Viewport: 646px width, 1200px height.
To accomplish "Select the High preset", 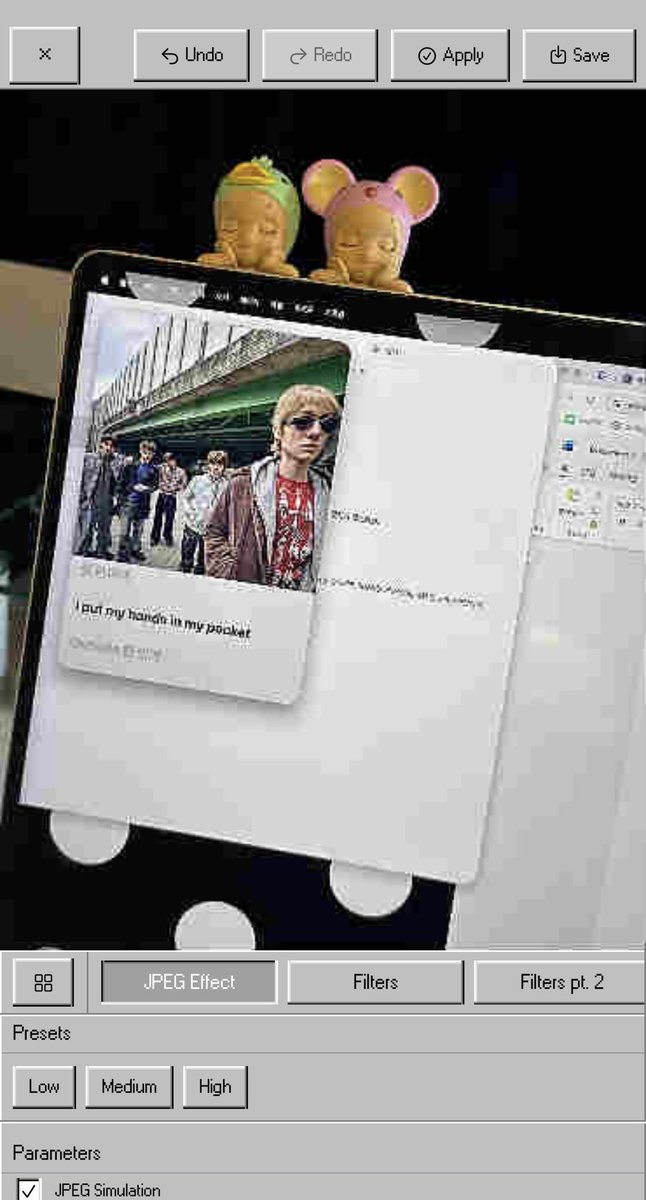I will 215,1086.
